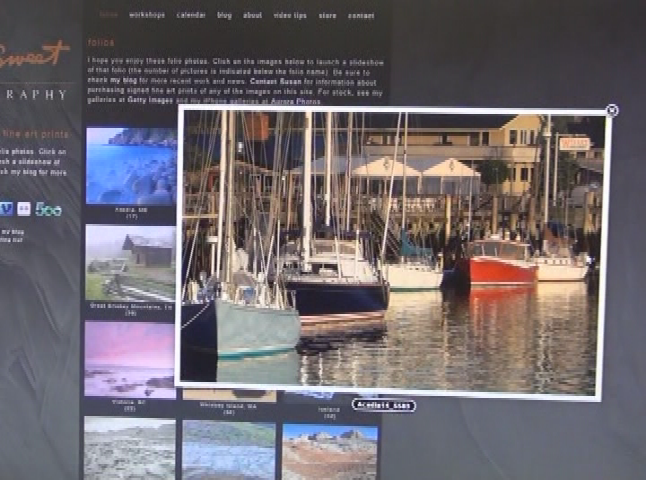The width and height of the screenshot is (646, 480).
Task: Click the 'fine art prints' sidebar heading
Action: (35, 134)
